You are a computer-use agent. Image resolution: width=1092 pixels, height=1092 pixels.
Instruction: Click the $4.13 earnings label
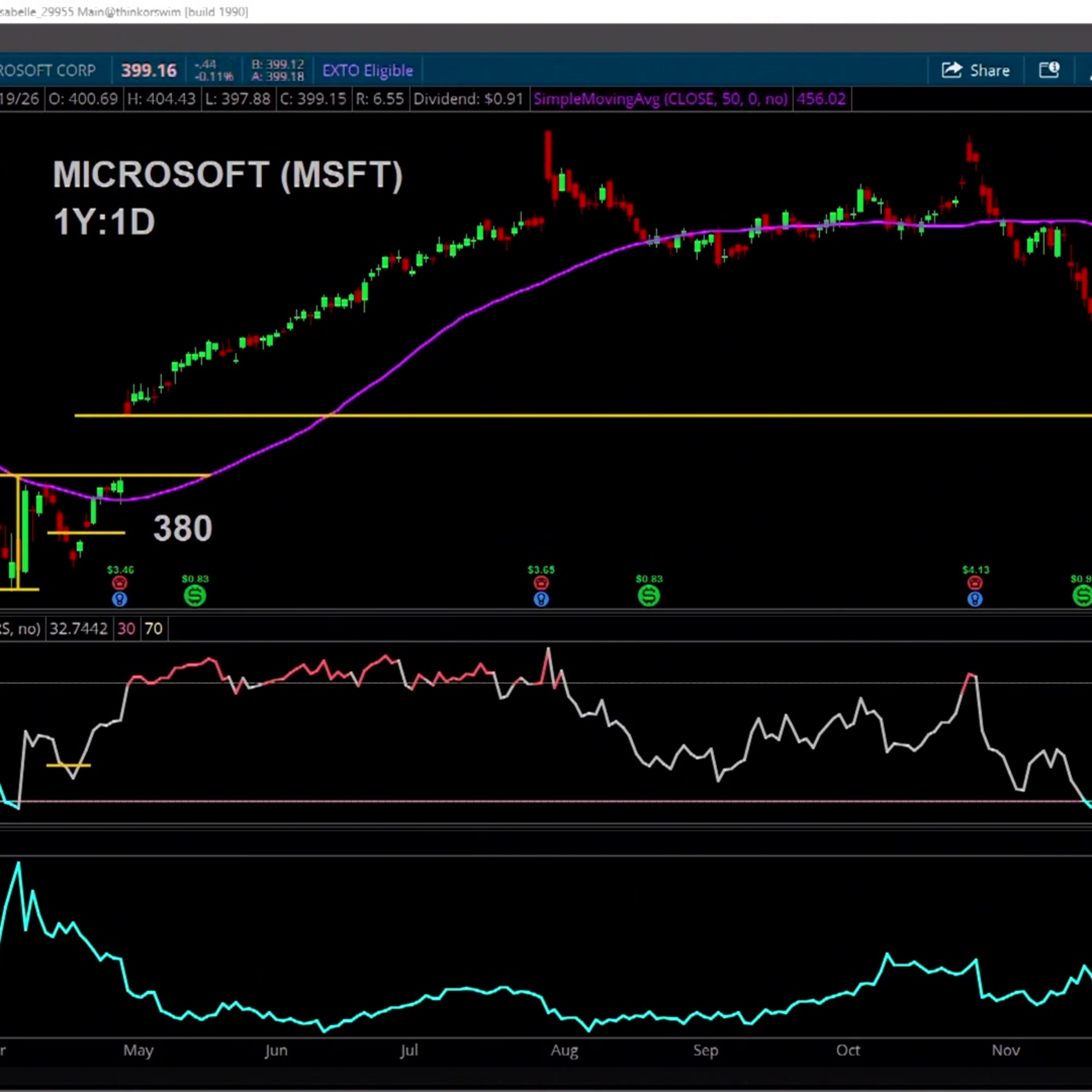[x=976, y=570]
